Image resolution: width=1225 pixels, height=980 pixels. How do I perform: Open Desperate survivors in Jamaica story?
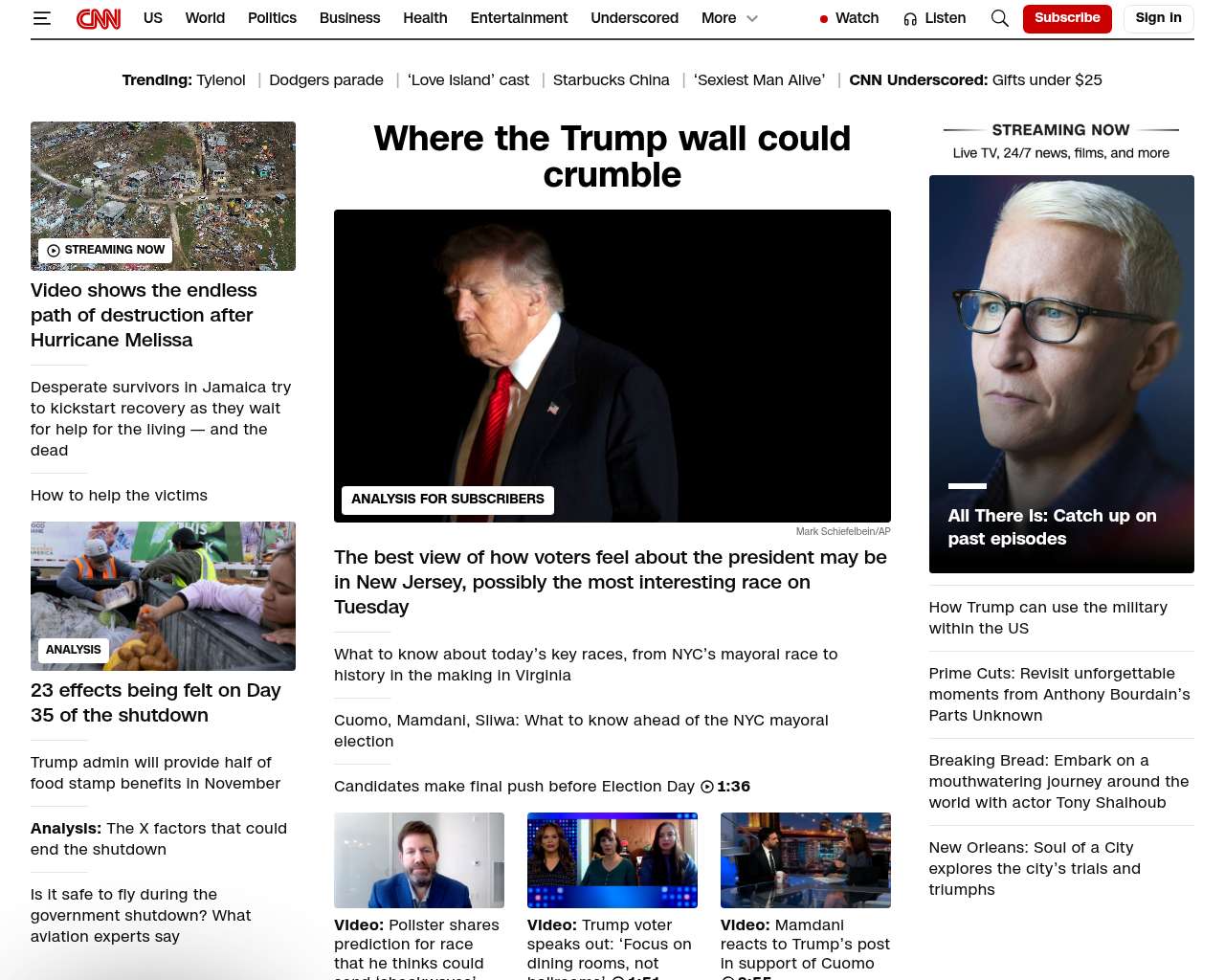[x=161, y=419]
